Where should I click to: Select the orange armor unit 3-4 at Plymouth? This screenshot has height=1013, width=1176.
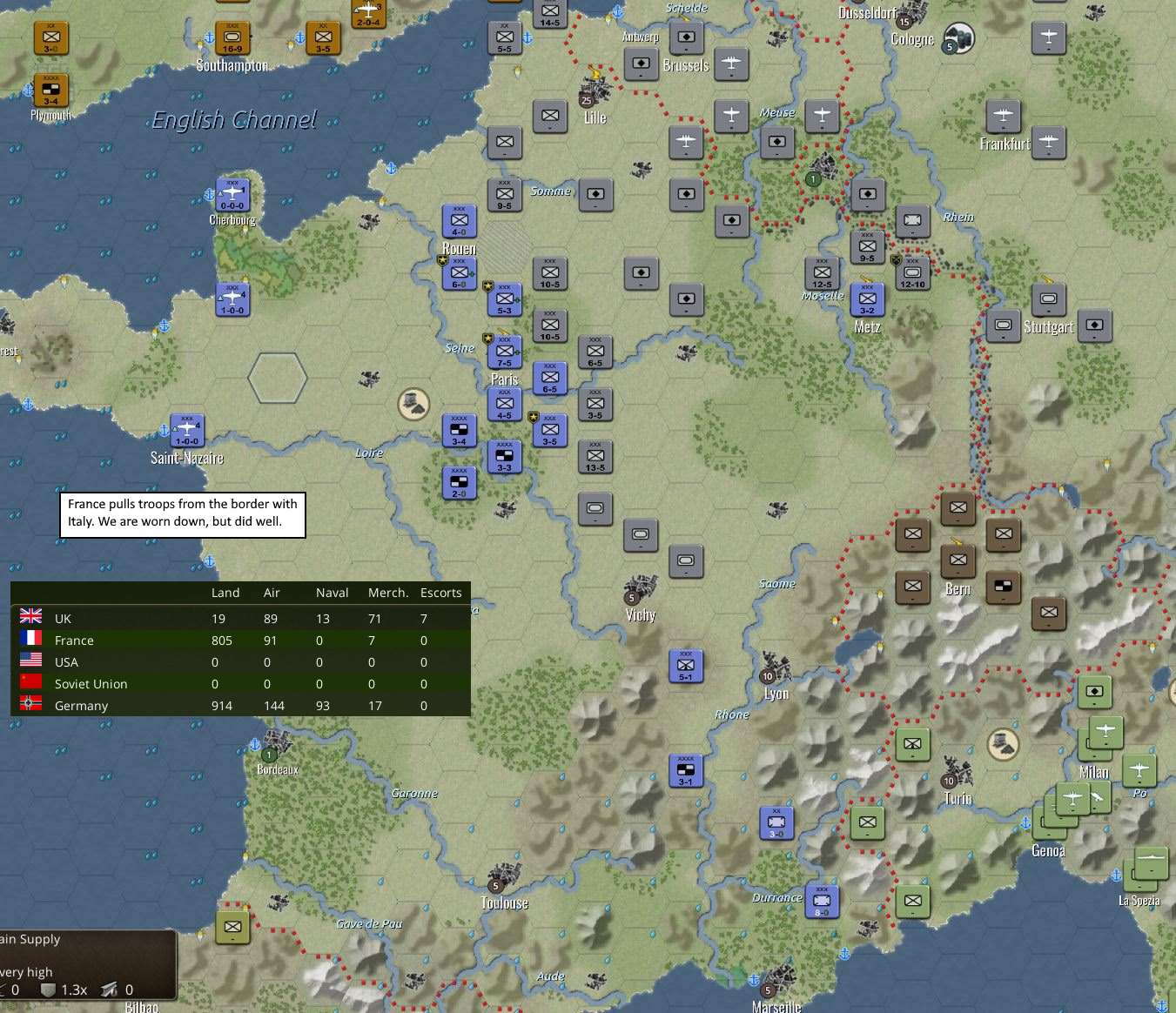click(50, 90)
